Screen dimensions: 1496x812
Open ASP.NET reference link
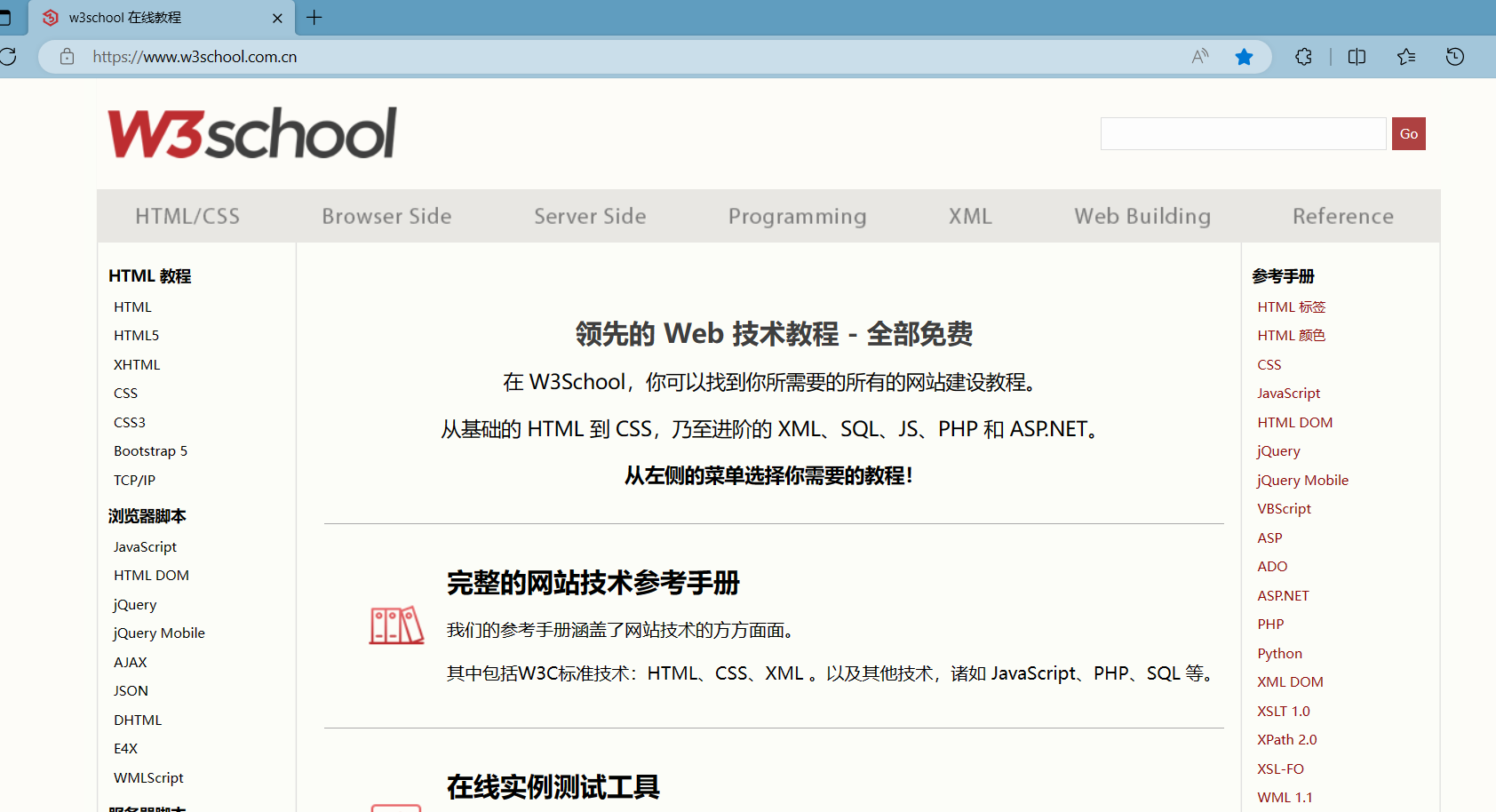pyautogui.click(x=1283, y=595)
